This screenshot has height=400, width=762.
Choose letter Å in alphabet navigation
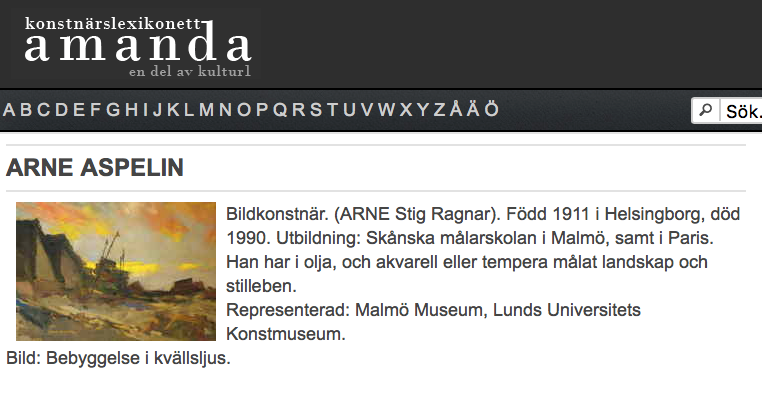point(456,109)
